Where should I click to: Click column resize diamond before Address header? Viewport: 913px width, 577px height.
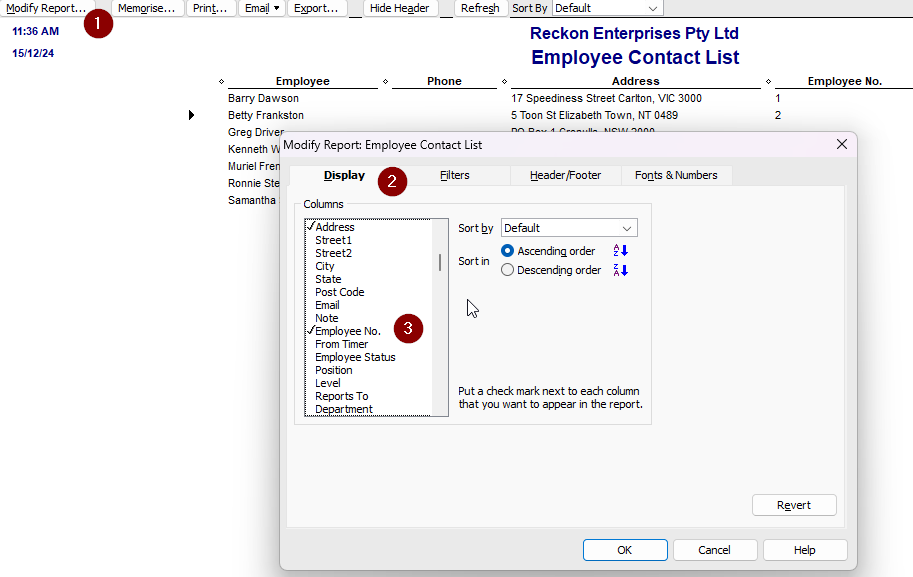click(x=504, y=82)
